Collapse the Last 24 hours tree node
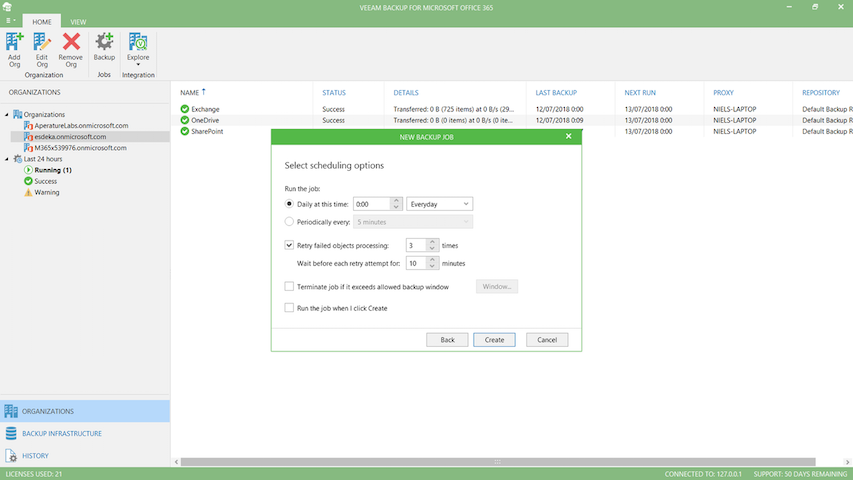The width and height of the screenshot is (853, 480). coord(7,159)
